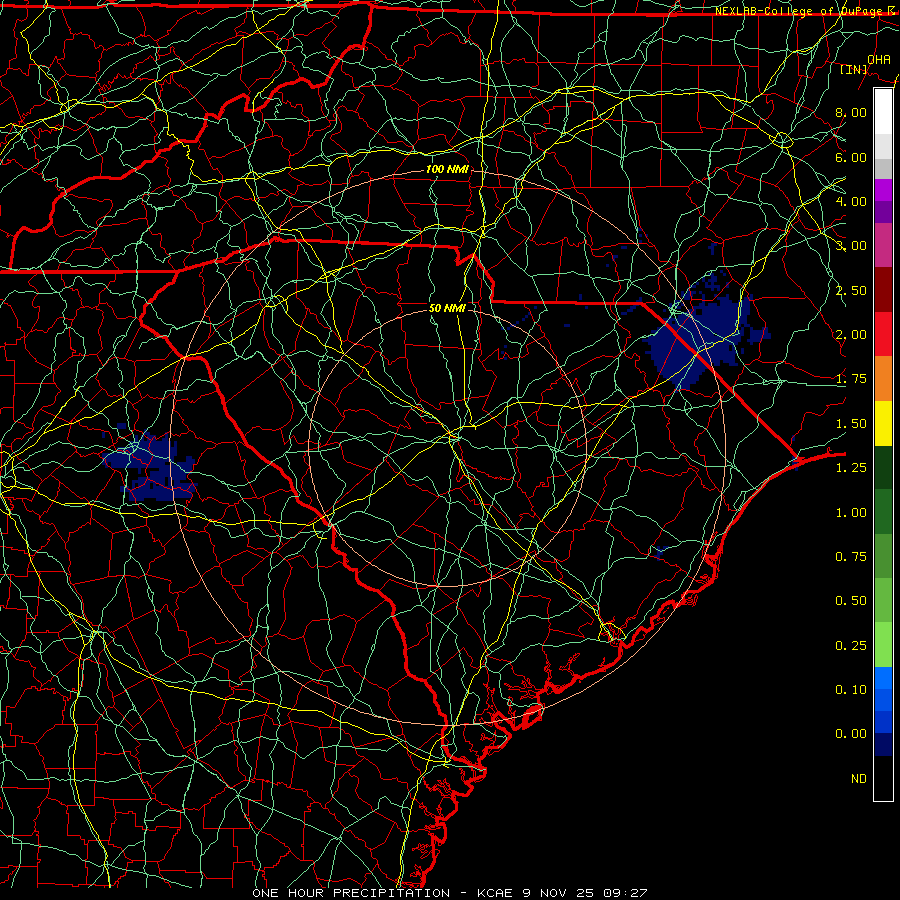
Task: Select the black ND swatch at scale bottom
Action: point(883,778)
